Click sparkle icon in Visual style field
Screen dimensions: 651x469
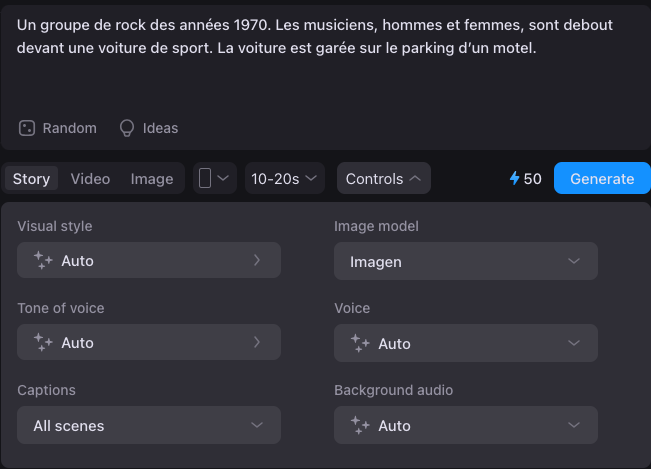click(43, 260)
